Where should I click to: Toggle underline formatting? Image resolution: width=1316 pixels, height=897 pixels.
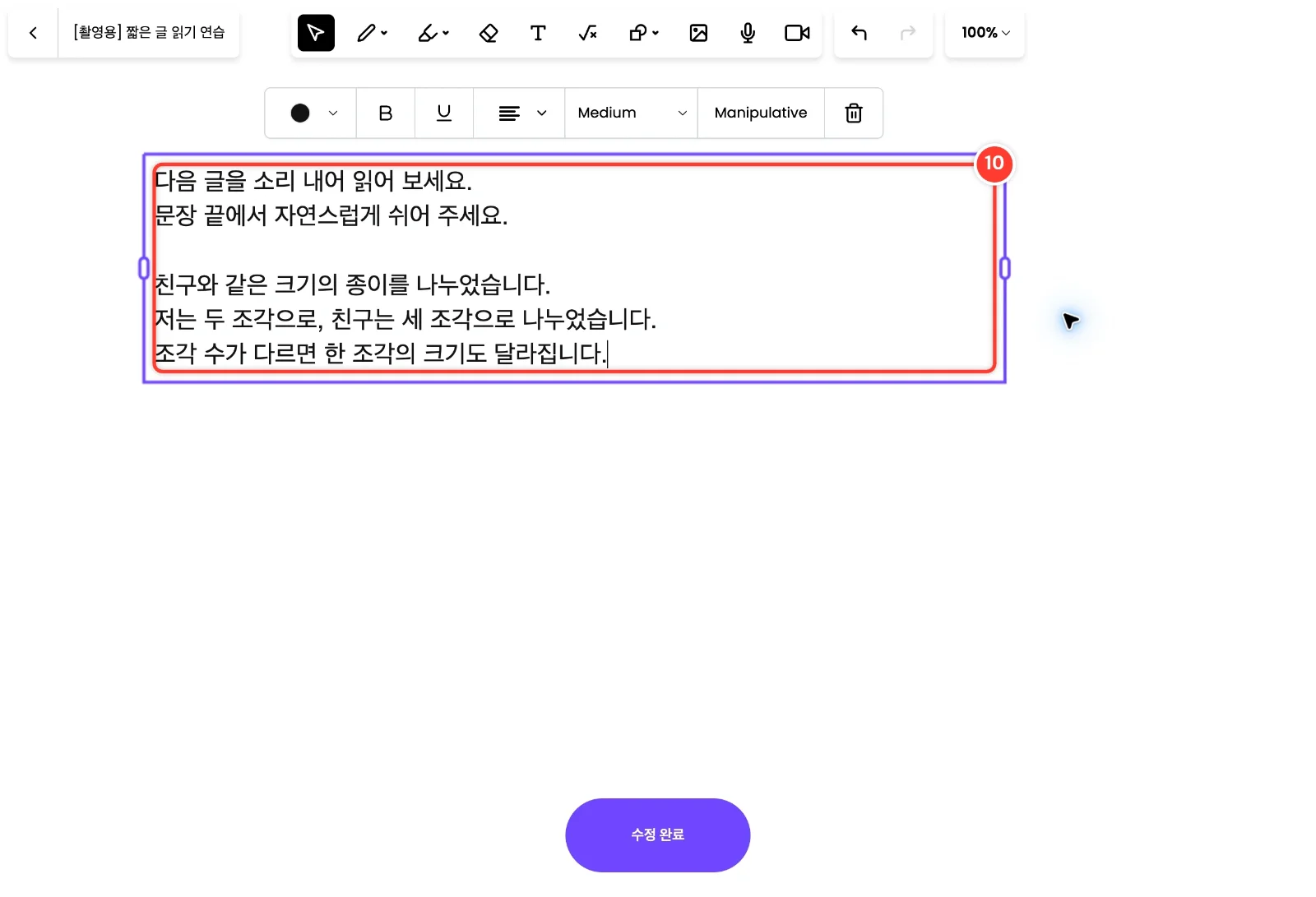coord(444,113)
